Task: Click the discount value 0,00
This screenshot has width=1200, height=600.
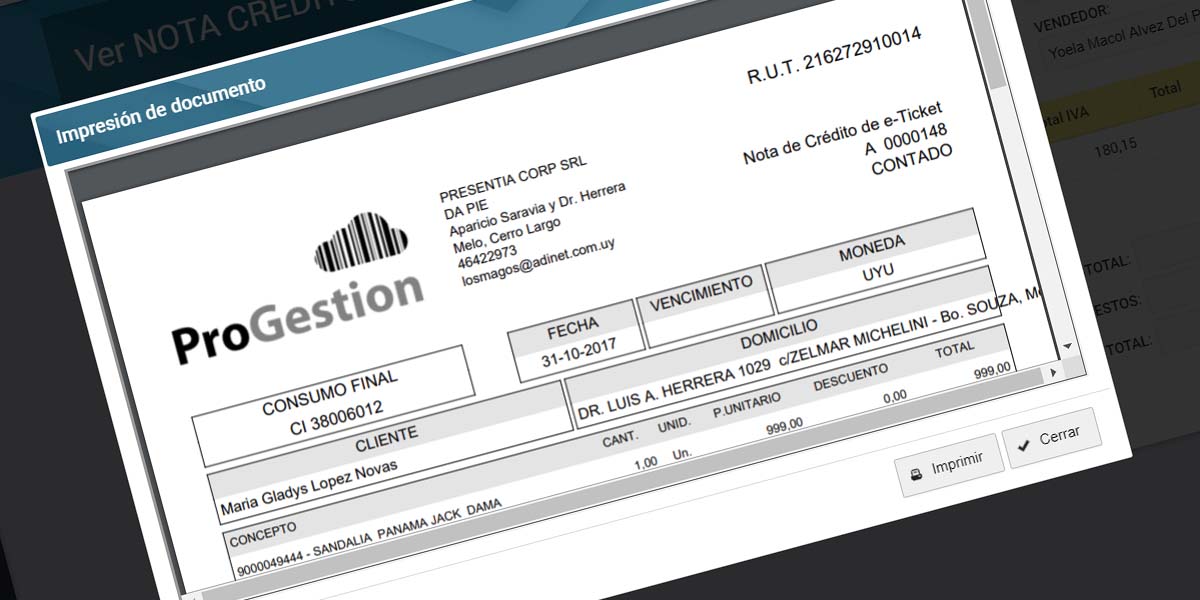Action: click(894, 397)
